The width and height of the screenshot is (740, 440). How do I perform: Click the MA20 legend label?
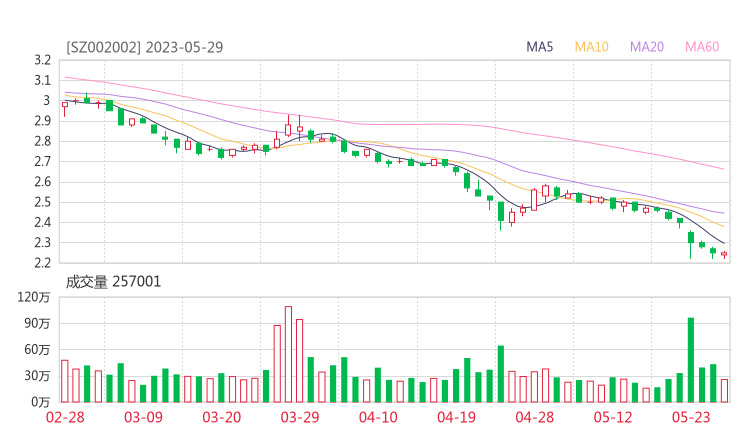point(647,47)
